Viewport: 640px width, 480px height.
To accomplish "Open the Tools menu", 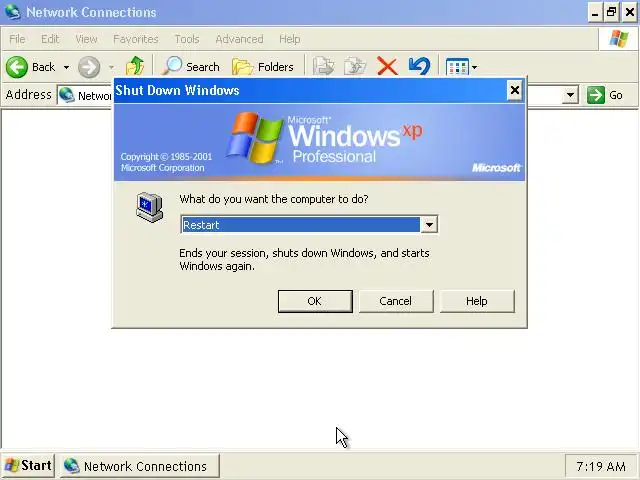I will point(187,39).
